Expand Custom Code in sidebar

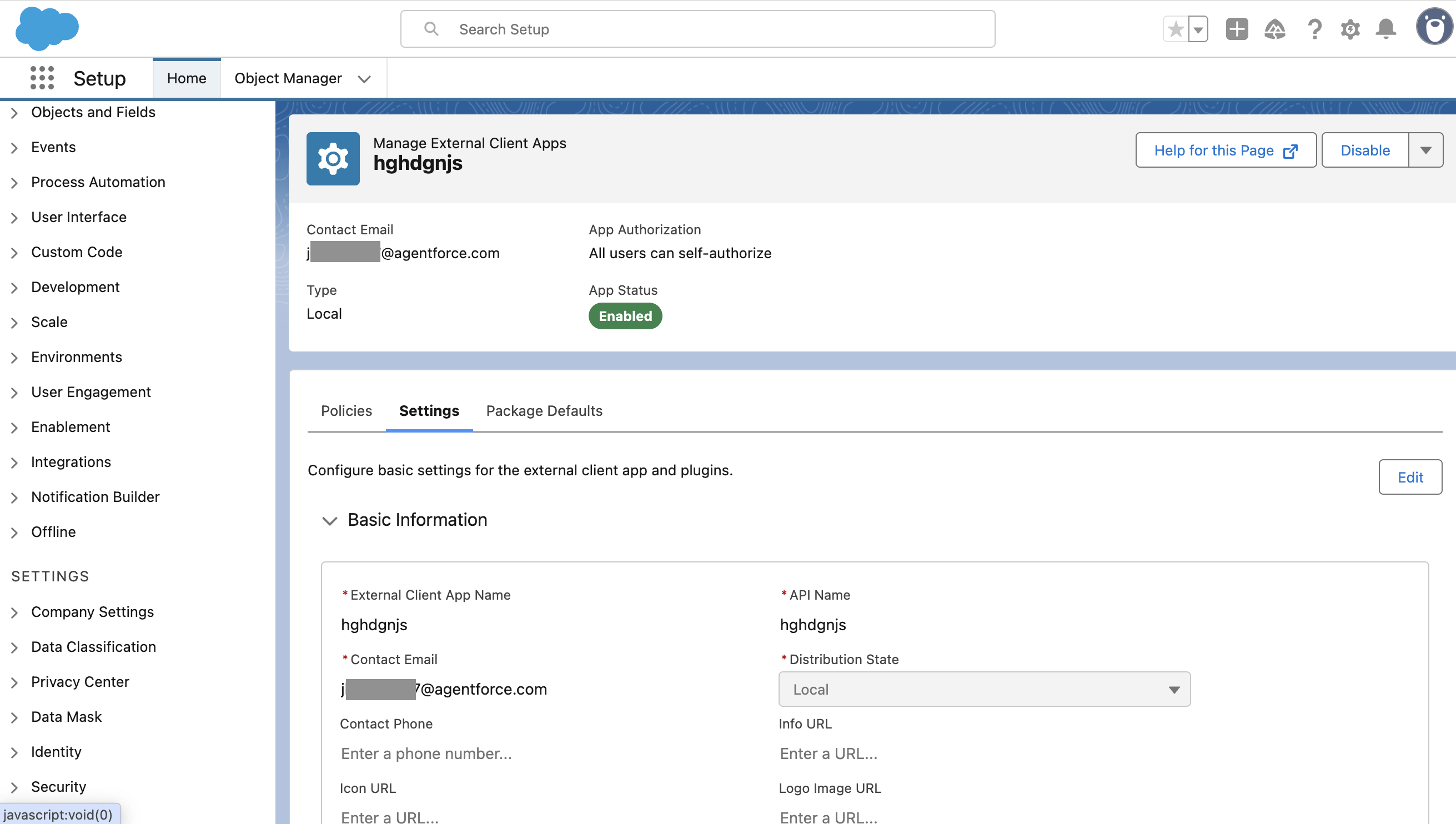[x=14, y=253]
